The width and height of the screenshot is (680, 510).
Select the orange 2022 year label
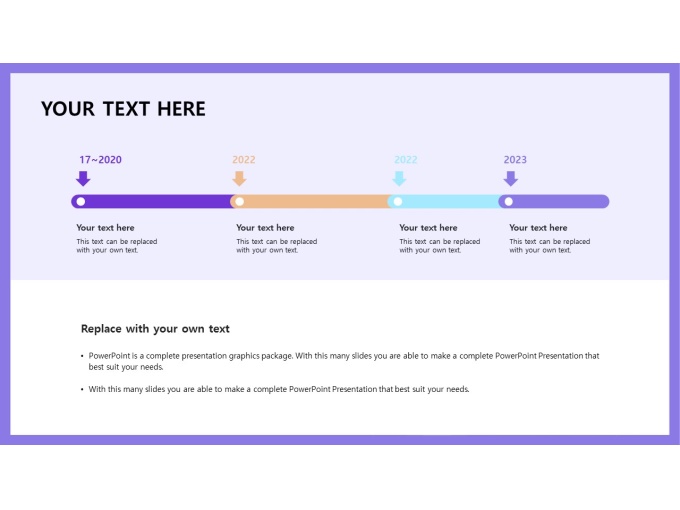click(x=244, y=160)
